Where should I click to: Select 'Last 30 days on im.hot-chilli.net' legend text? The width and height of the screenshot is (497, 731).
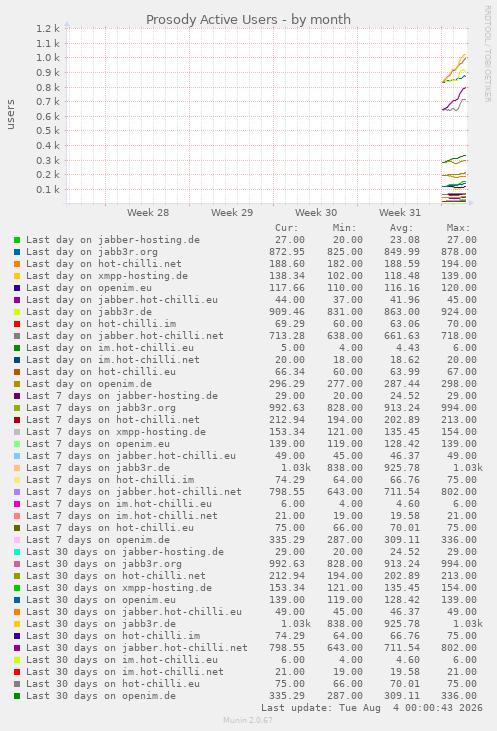(124, 672)
